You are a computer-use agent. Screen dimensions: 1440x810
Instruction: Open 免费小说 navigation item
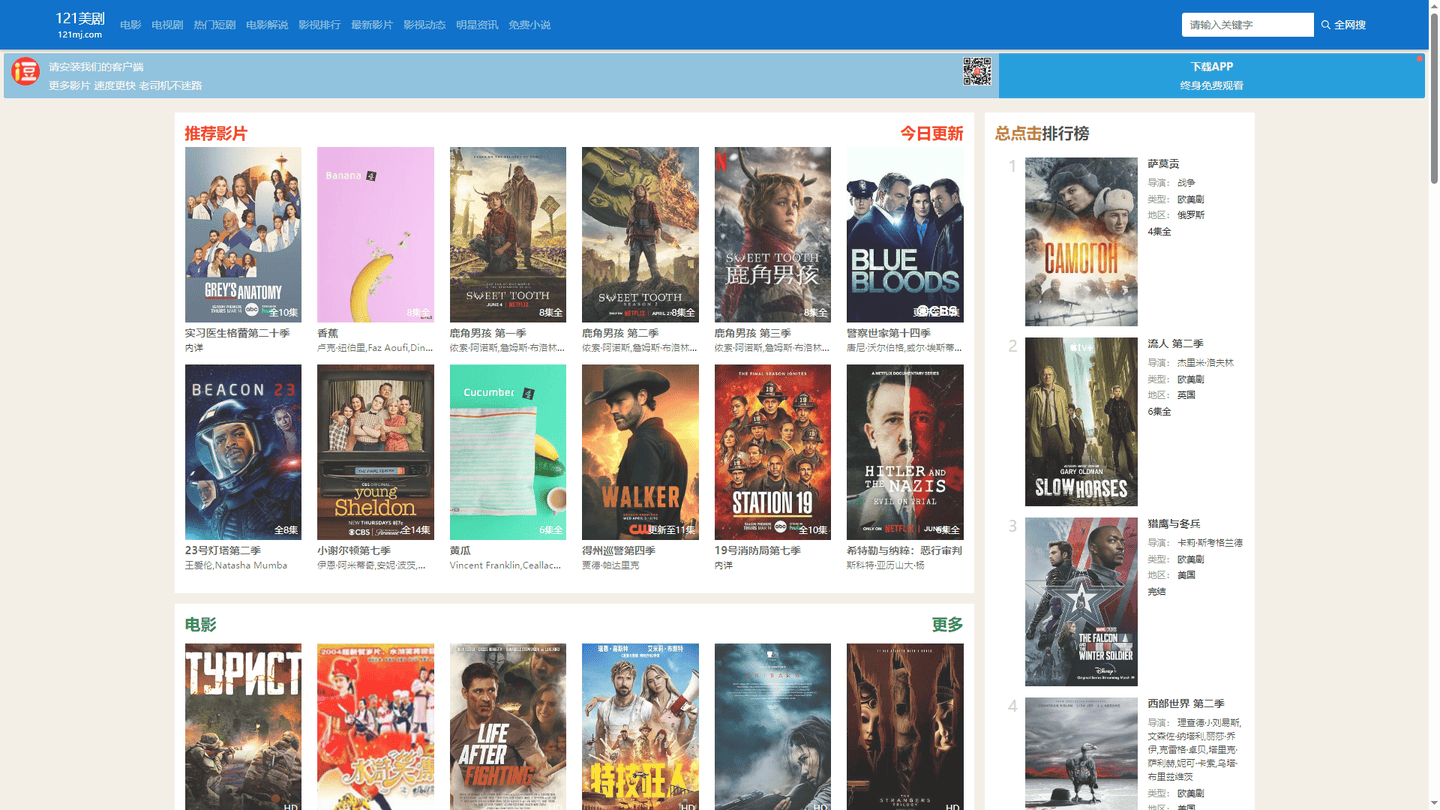click(x=529, y=25)
